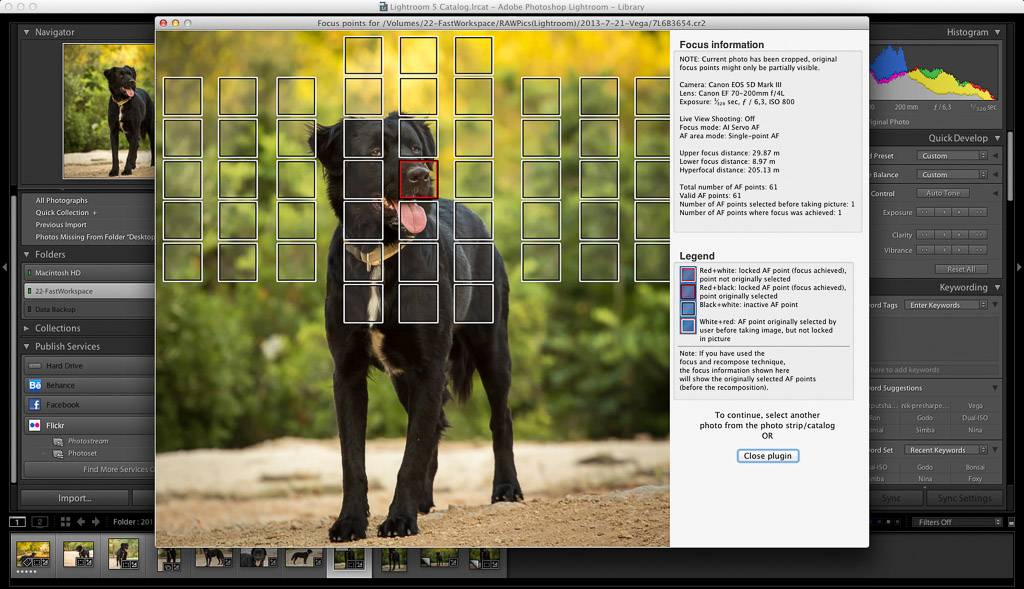This screenshot has height=589, width=1024.
Task: Click the Exposure single-right increase button
Action: point(960,212)
